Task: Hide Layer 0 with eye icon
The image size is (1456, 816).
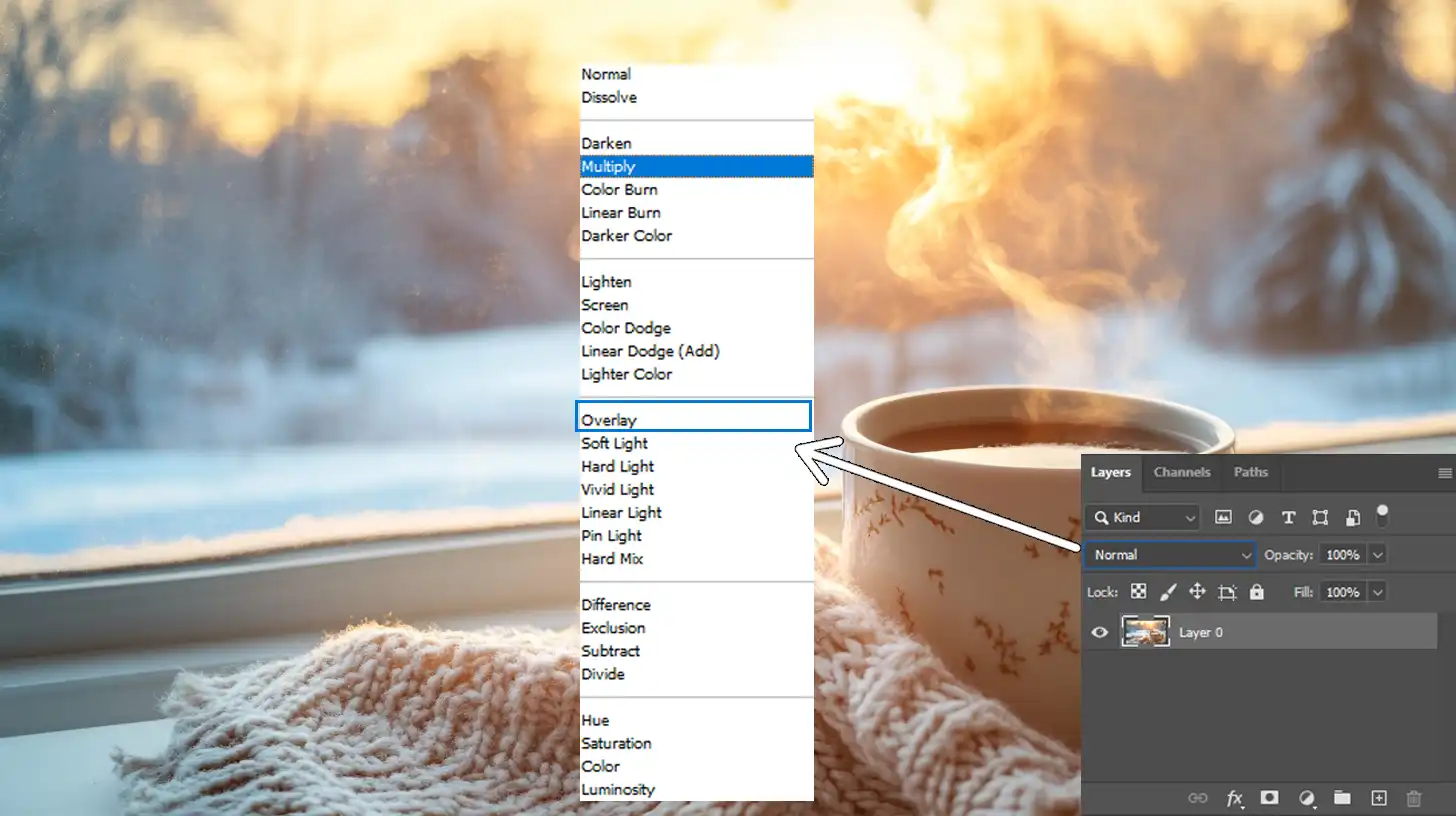Action: pos(1100,632)
